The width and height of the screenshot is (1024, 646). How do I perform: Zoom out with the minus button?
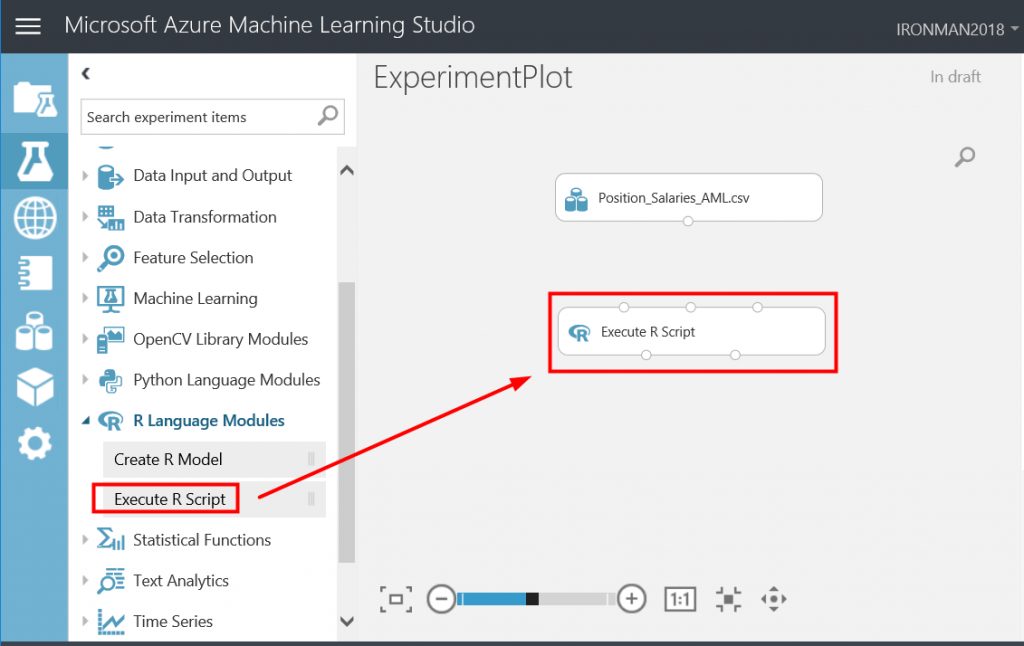(441, 599)
